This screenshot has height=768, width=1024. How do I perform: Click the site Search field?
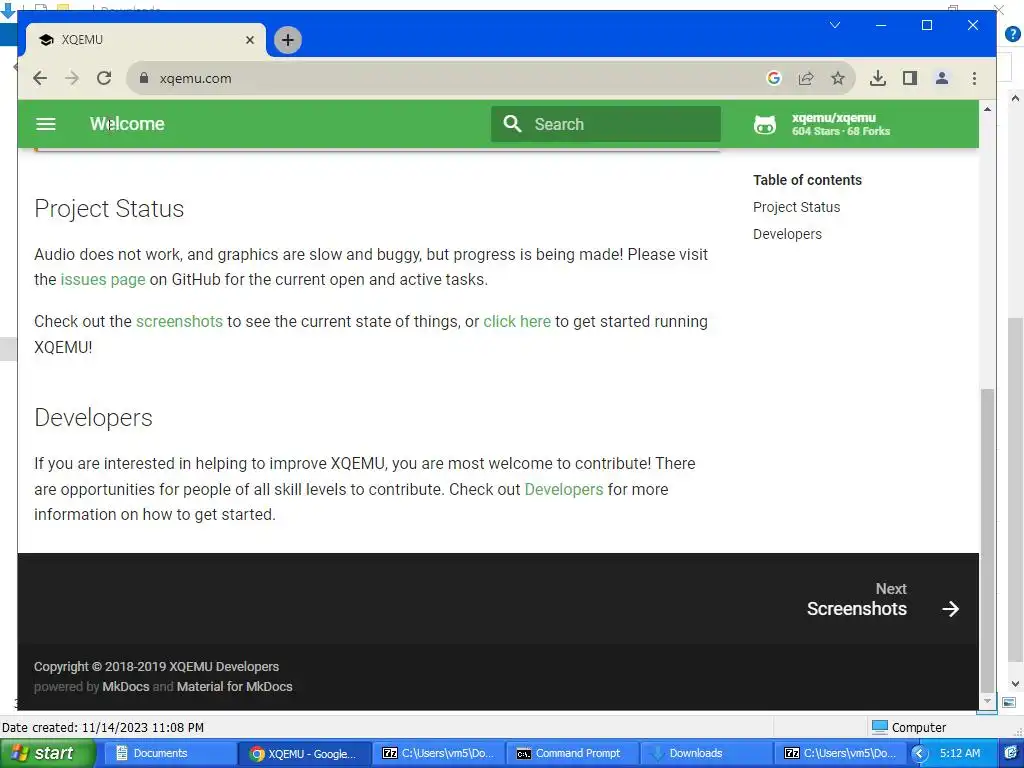pyautogui.click(x=605, y=124)
